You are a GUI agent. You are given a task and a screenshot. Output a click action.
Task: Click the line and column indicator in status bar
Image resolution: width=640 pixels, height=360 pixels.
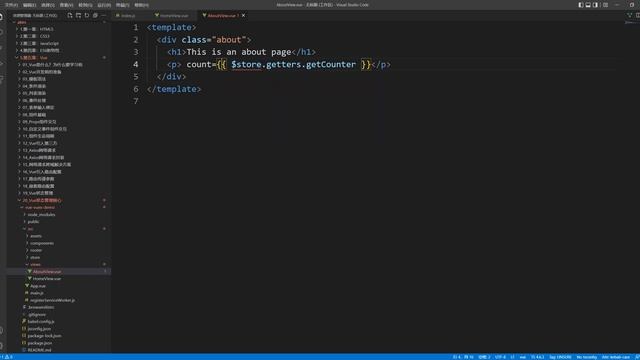coord(463,357)
